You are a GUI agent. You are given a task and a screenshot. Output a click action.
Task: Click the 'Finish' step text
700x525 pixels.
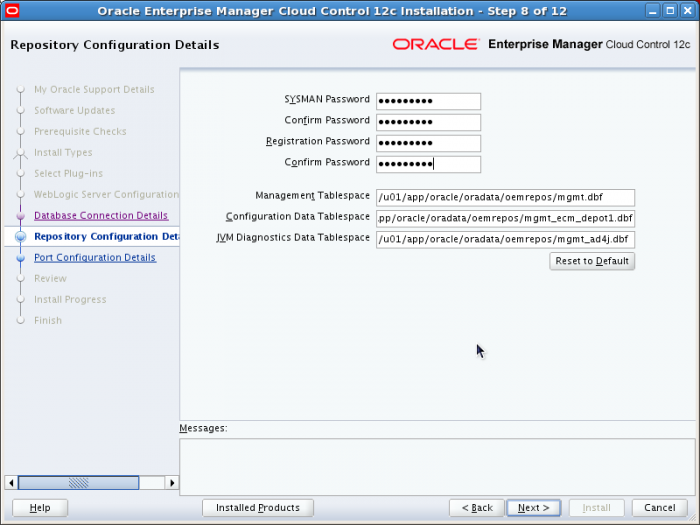point(48,321)
